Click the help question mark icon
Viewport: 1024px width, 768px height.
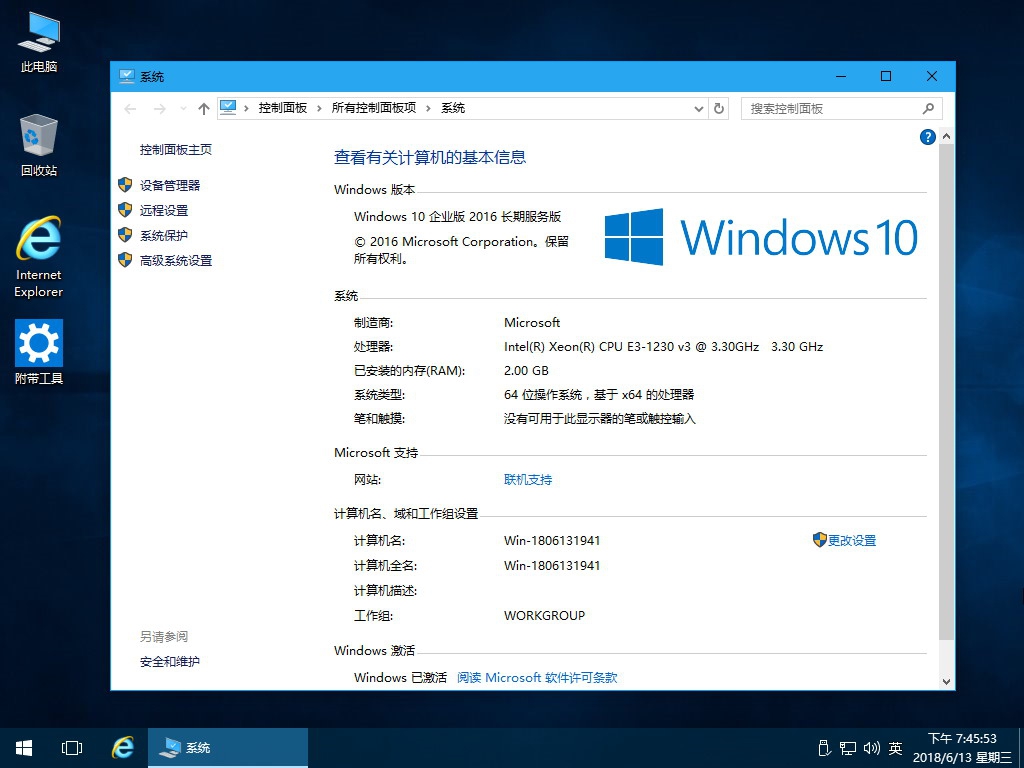(x=927, y=137)
